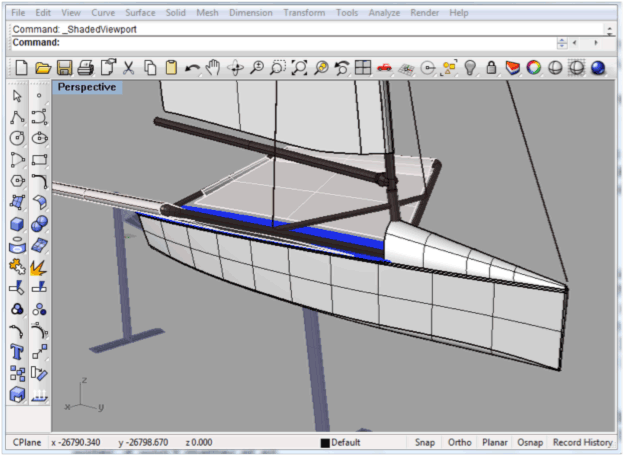Toggle Osnap in status bar
Viewport: 624px width, 456px height.
point(531,442)
